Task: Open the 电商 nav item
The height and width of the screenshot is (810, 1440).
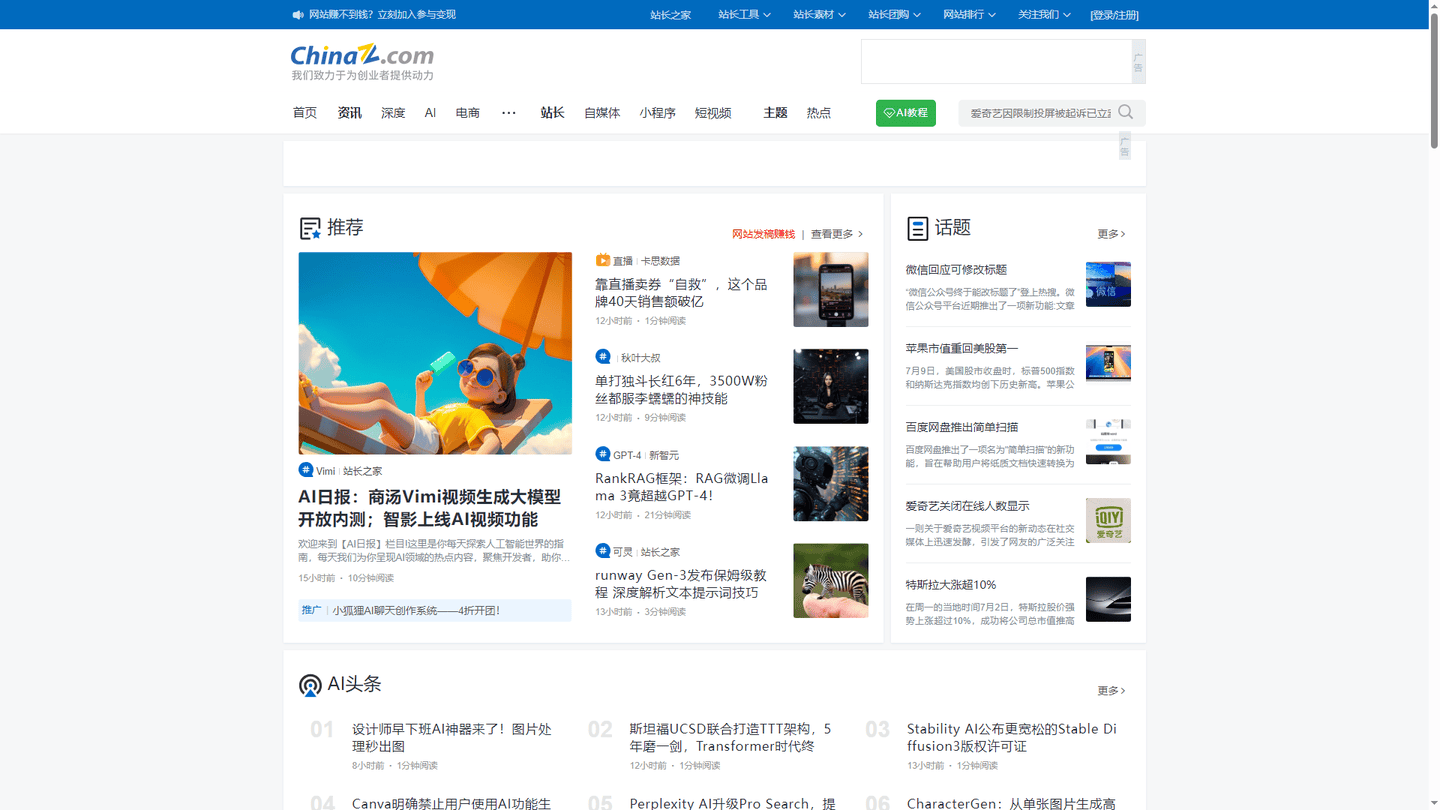Action: tap(467, 113)
